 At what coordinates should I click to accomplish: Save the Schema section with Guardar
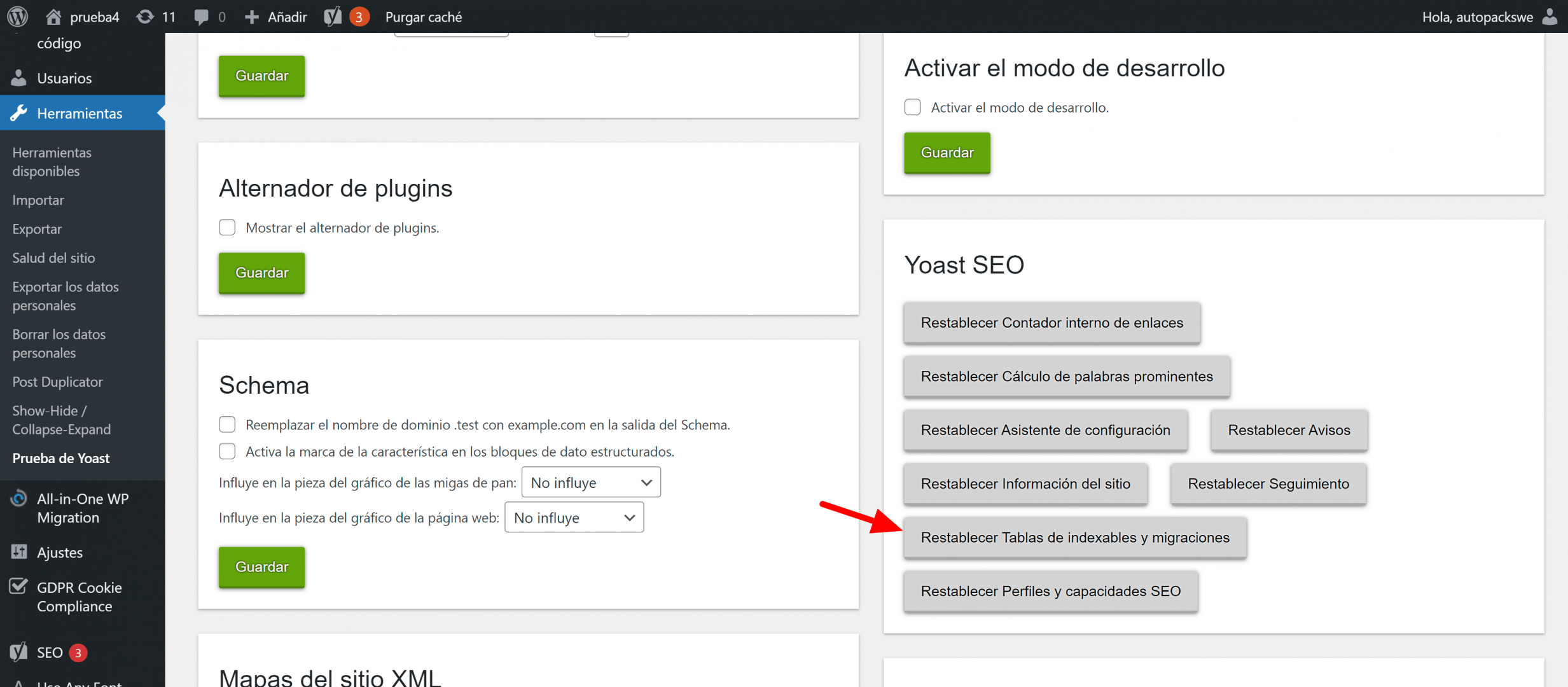pos(261,566)
